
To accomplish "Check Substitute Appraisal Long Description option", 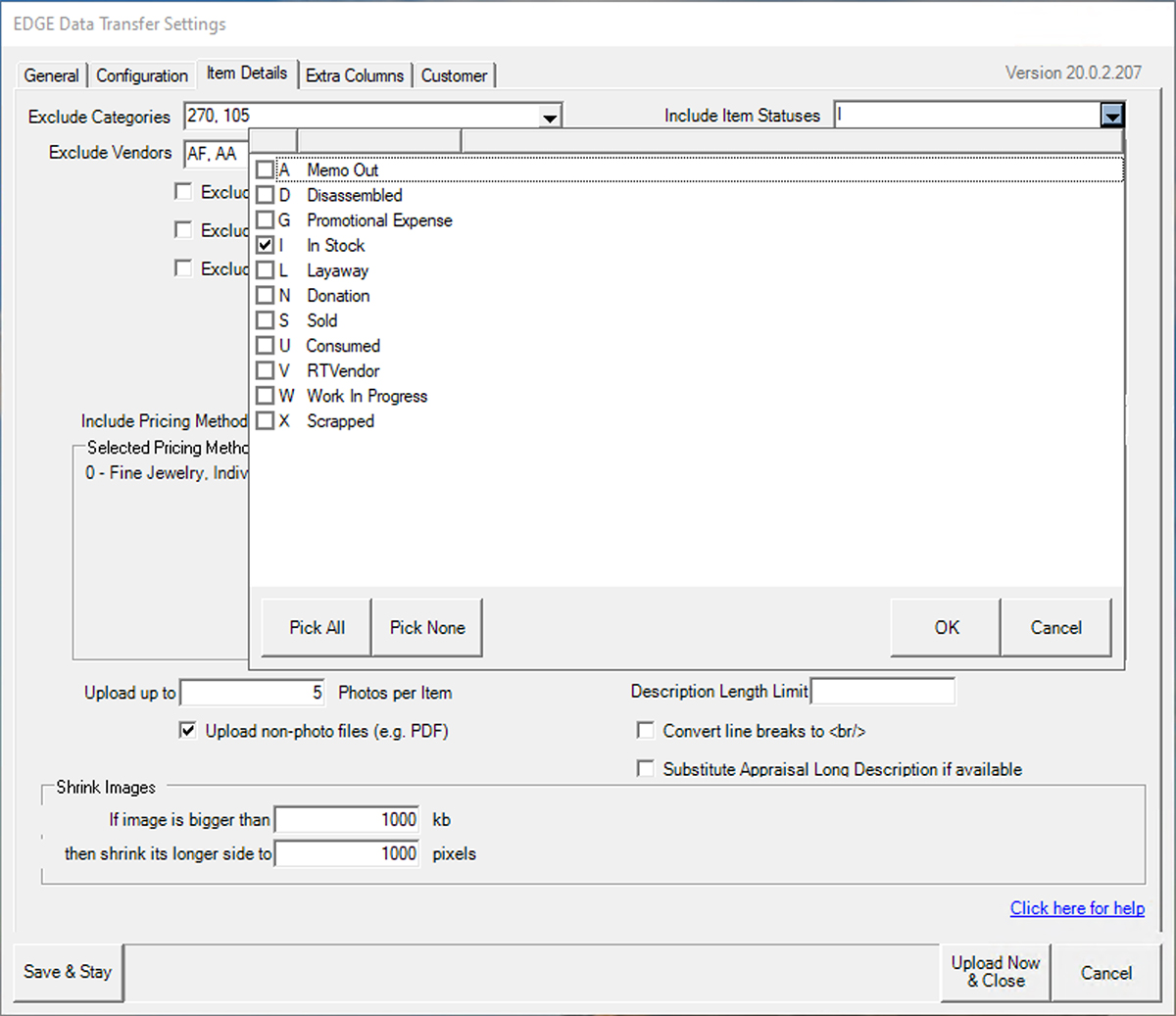I will pos(646,769).
